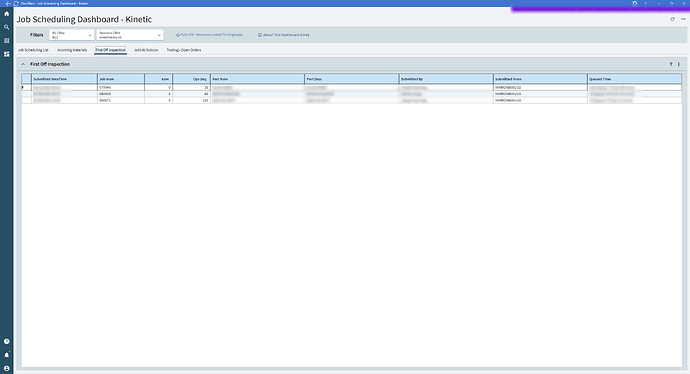The width and height of the screenshot is (690, 374).
Task: Select the row selector of the first grid row
Action: click(x=26, y=88)
